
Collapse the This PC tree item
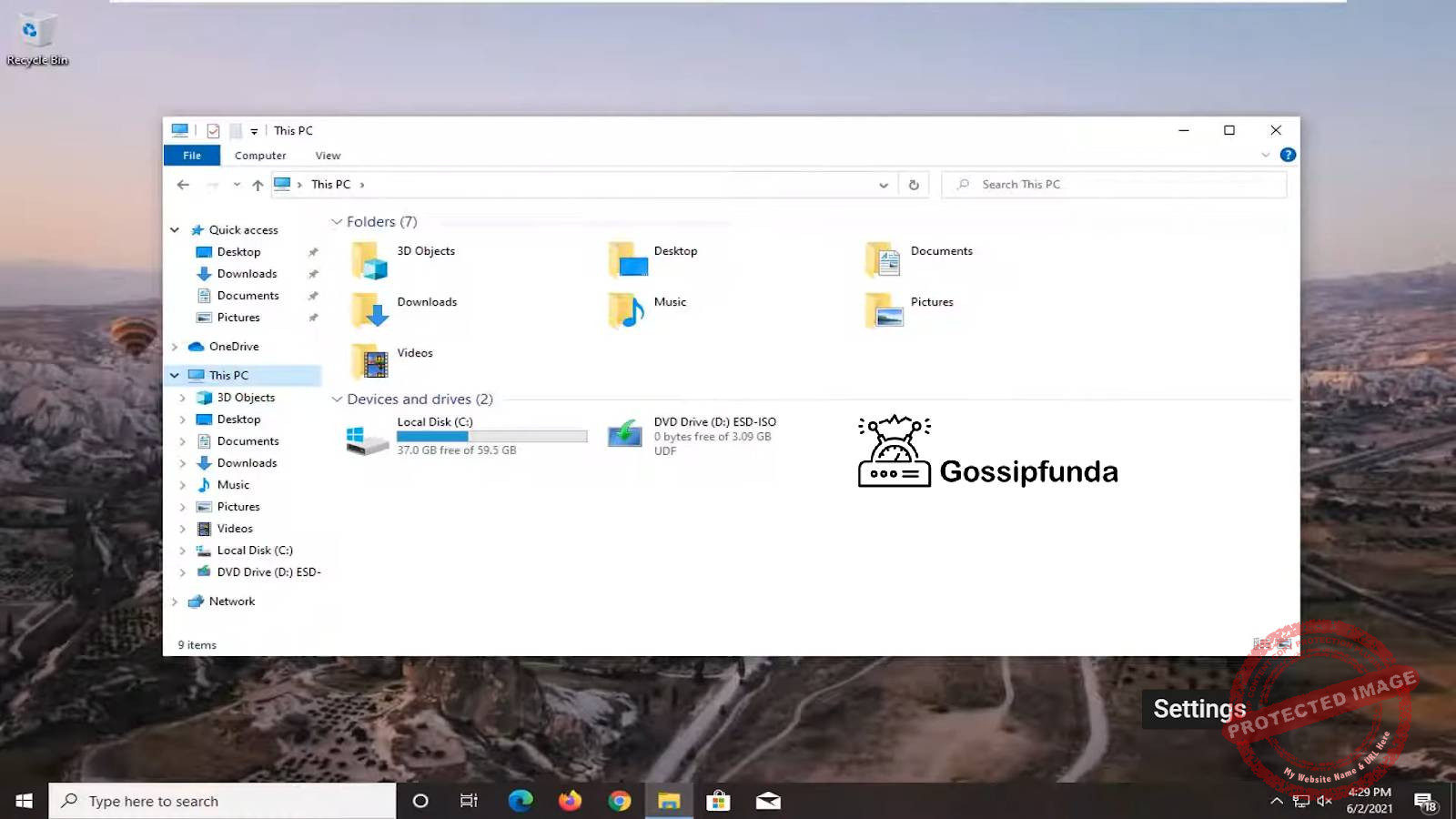174,374
